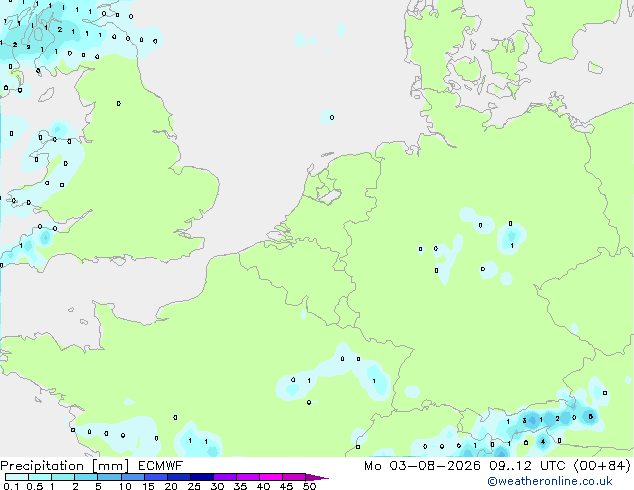This screenshot has height=490, width=634.
Task: Select the legend label "15"
Action: tap(148, 486)
